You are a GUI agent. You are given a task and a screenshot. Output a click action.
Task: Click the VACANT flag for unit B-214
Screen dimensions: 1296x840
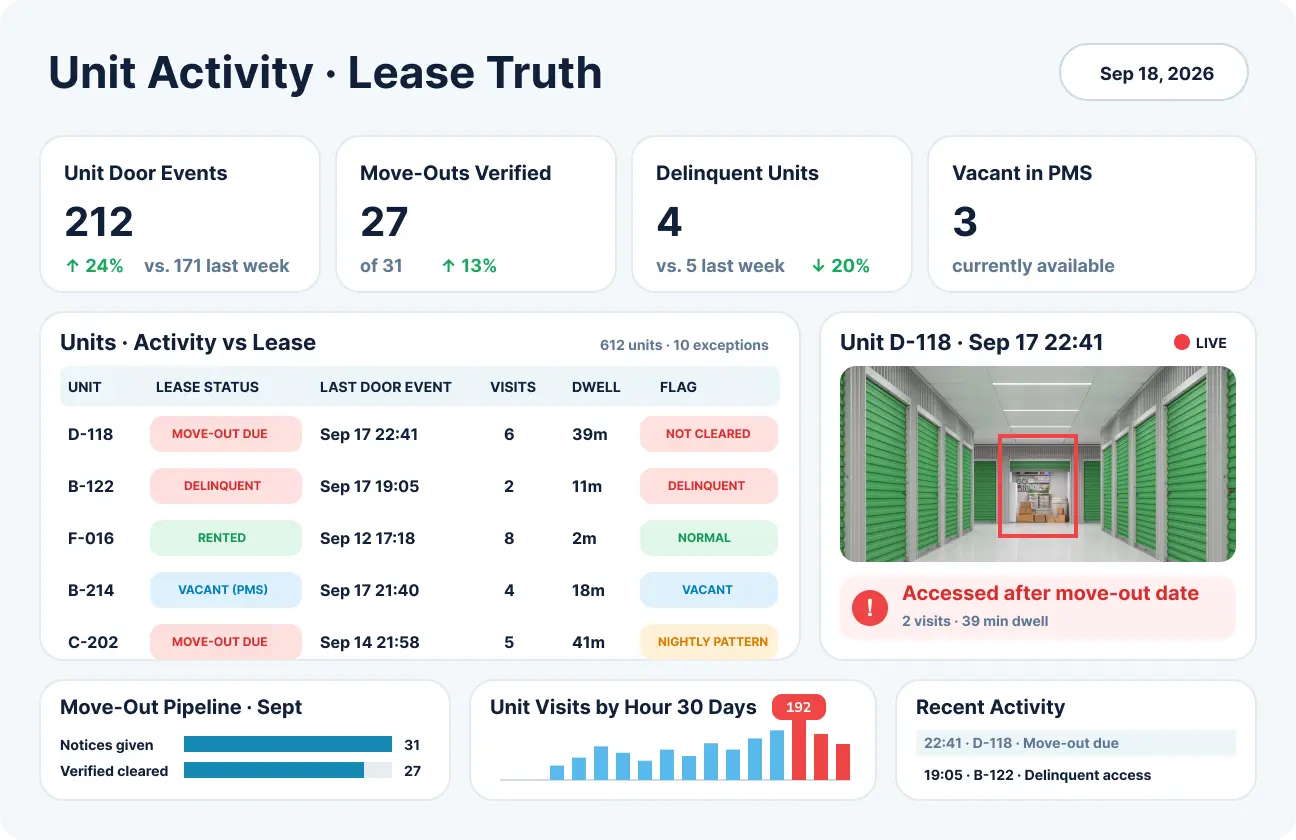709,590
